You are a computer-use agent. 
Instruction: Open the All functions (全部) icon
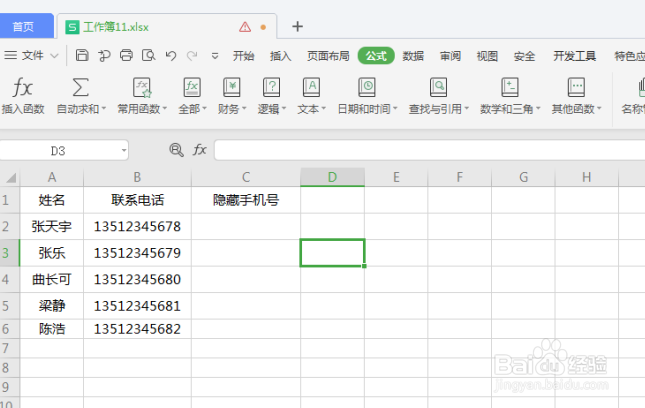(192, 87)
